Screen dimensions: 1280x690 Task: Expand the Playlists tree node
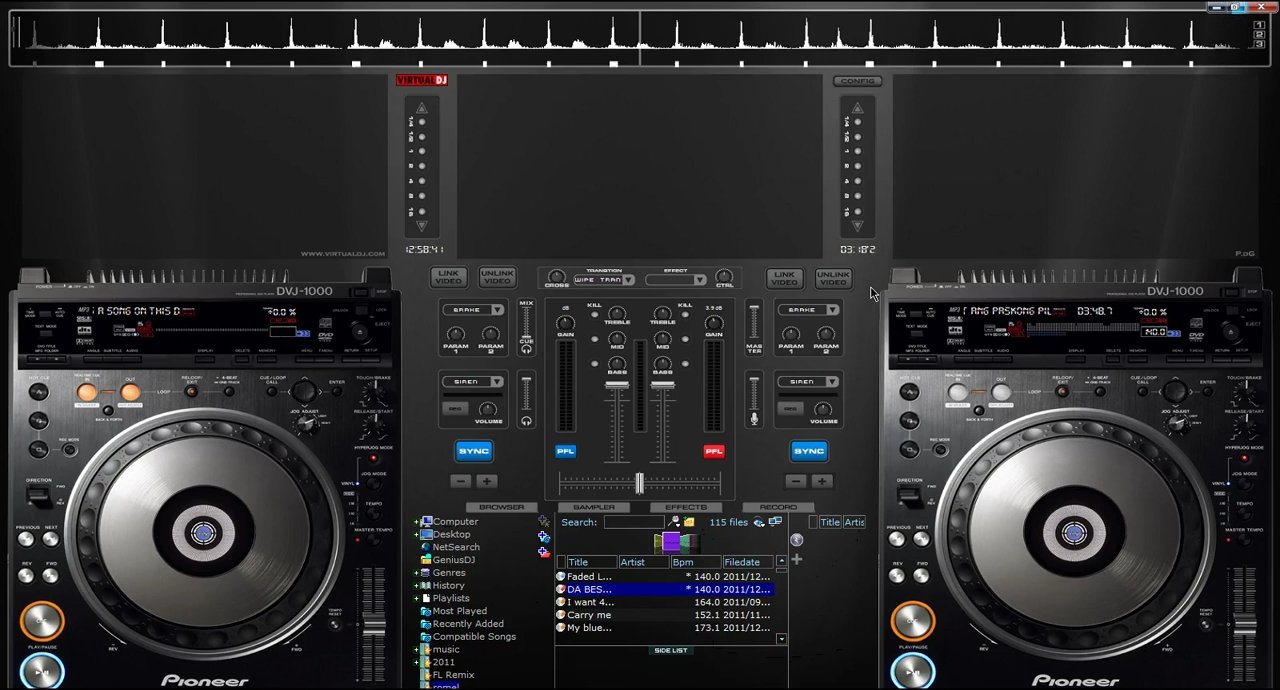pos(416,598)
